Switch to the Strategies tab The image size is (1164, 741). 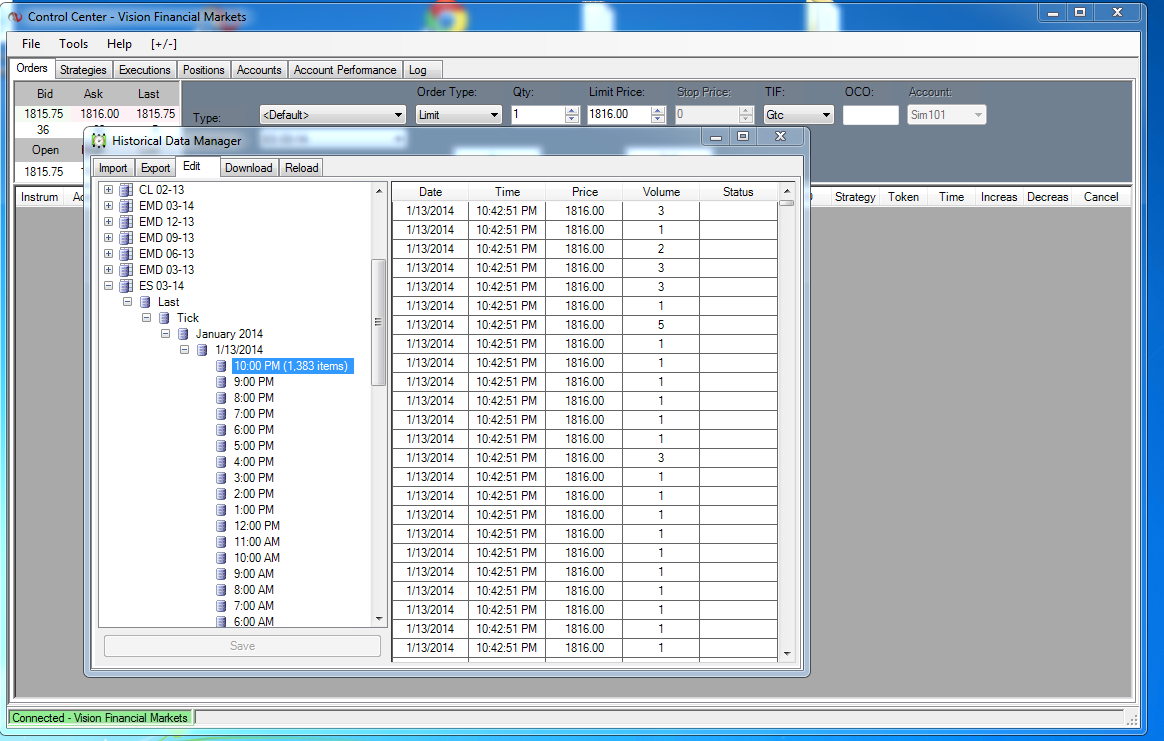tap(83, 70)
